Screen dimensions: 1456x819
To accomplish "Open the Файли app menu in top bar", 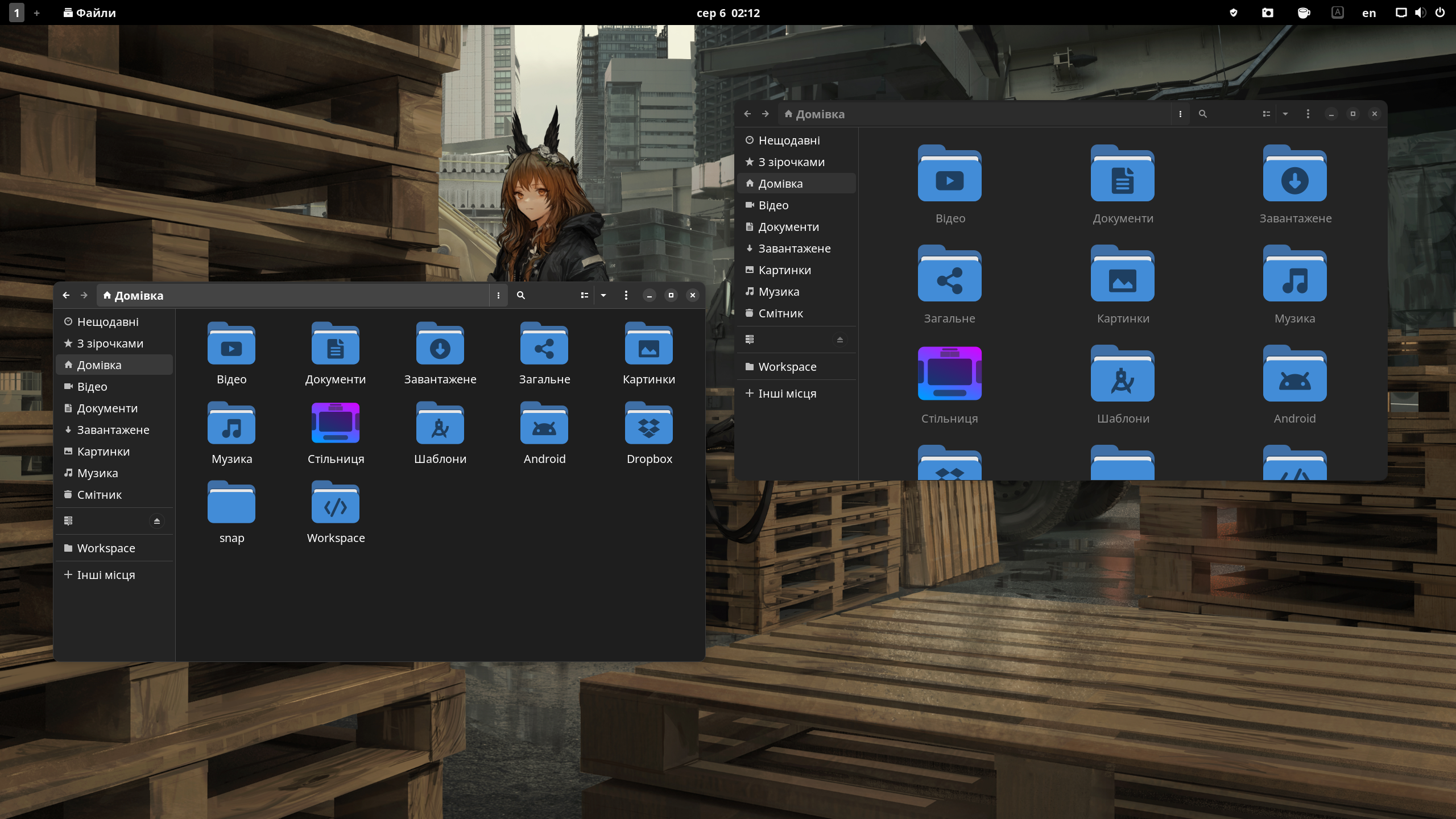I will [90, 13].
